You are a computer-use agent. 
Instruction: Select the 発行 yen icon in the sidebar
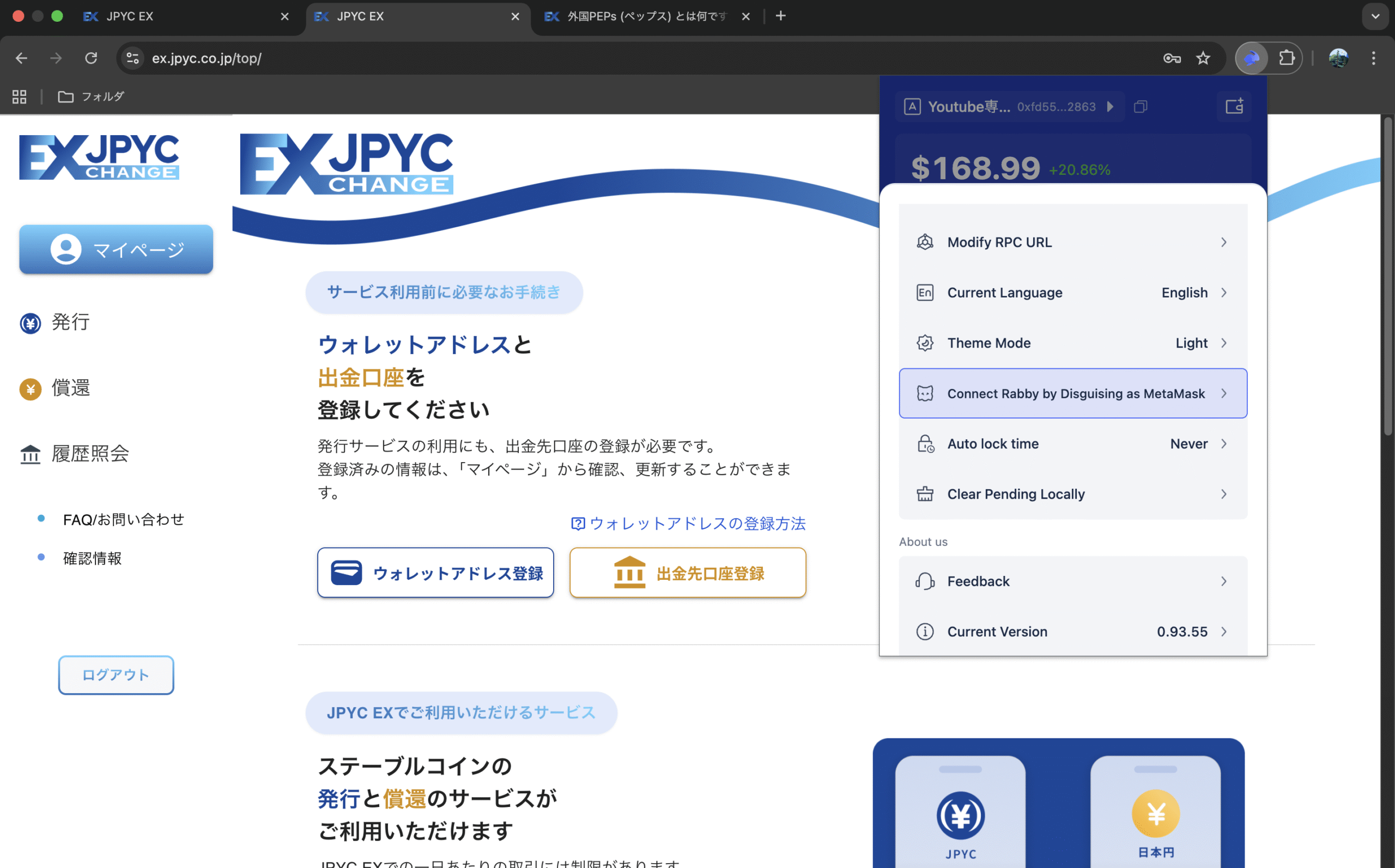30,323
